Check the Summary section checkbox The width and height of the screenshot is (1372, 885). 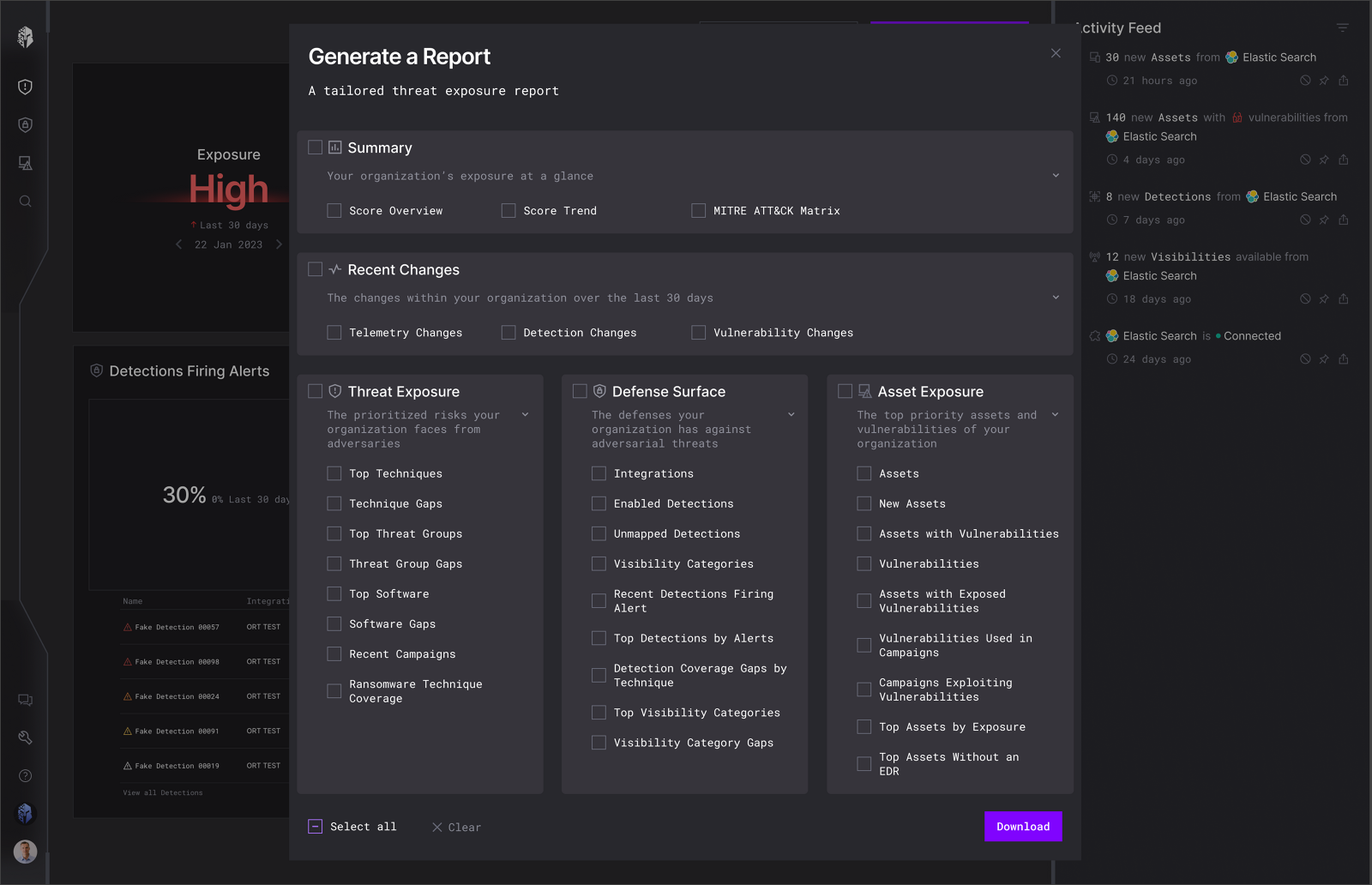[316, 147]
